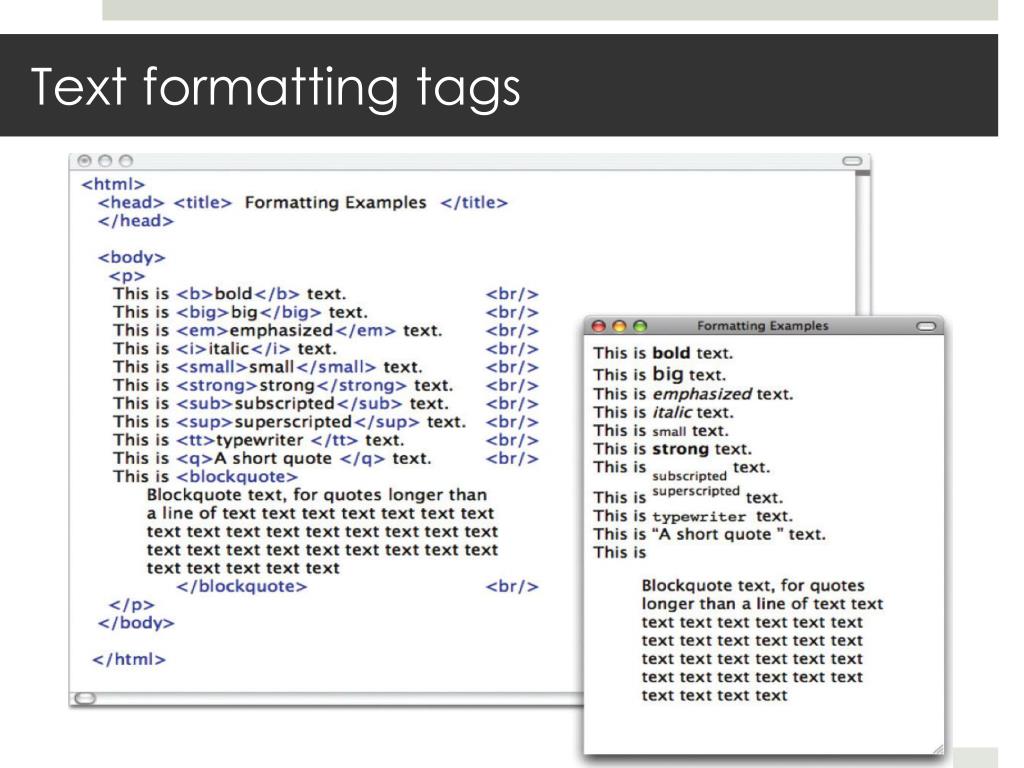Click the <i> tag in the italic line
The image size is (1024, 768).
(192, 349)
